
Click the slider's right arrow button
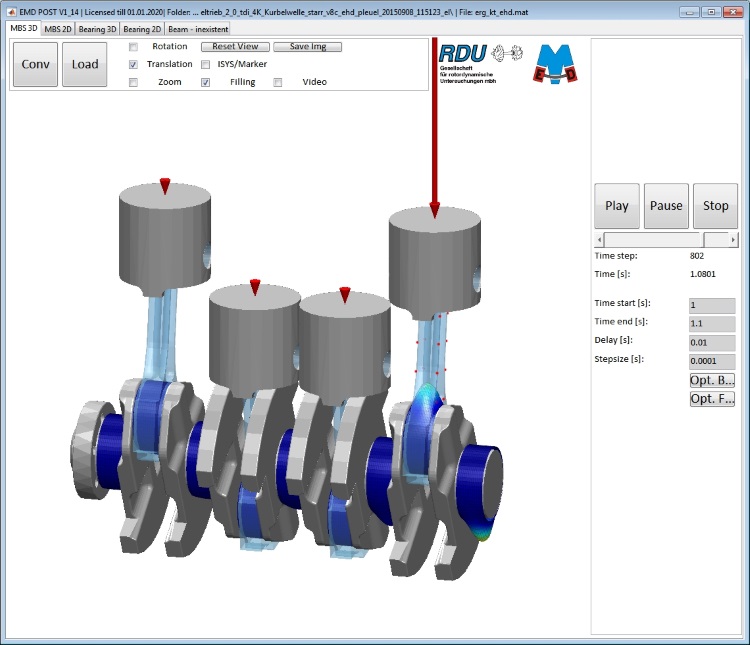tap(734, 240)
